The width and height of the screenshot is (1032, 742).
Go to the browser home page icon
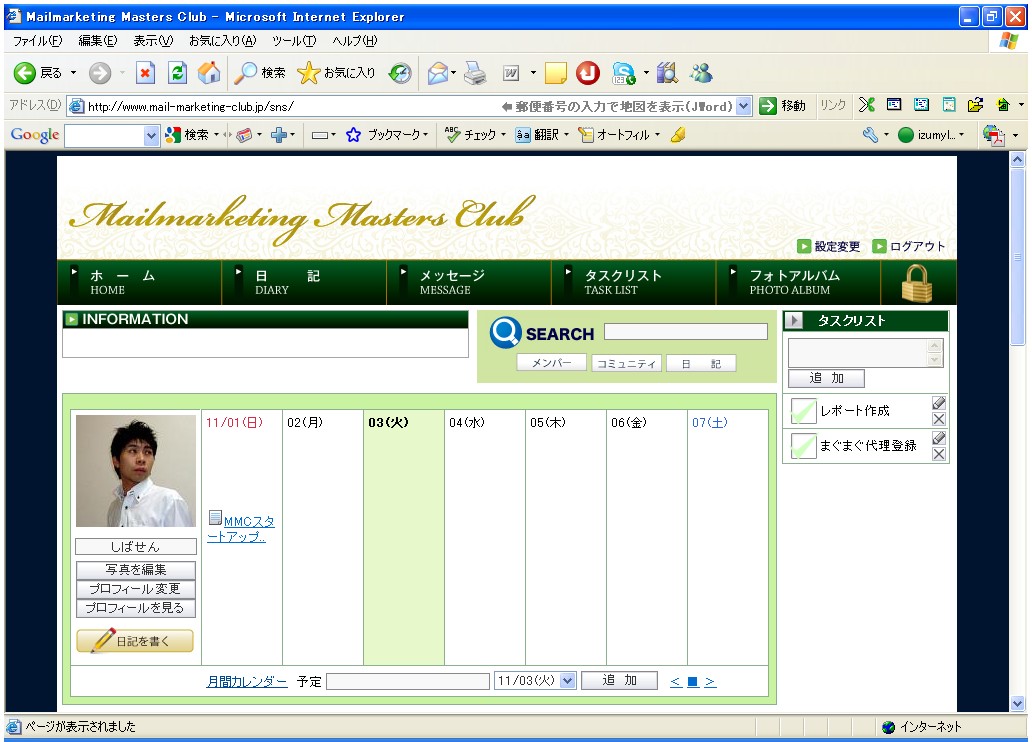point(209,72)
